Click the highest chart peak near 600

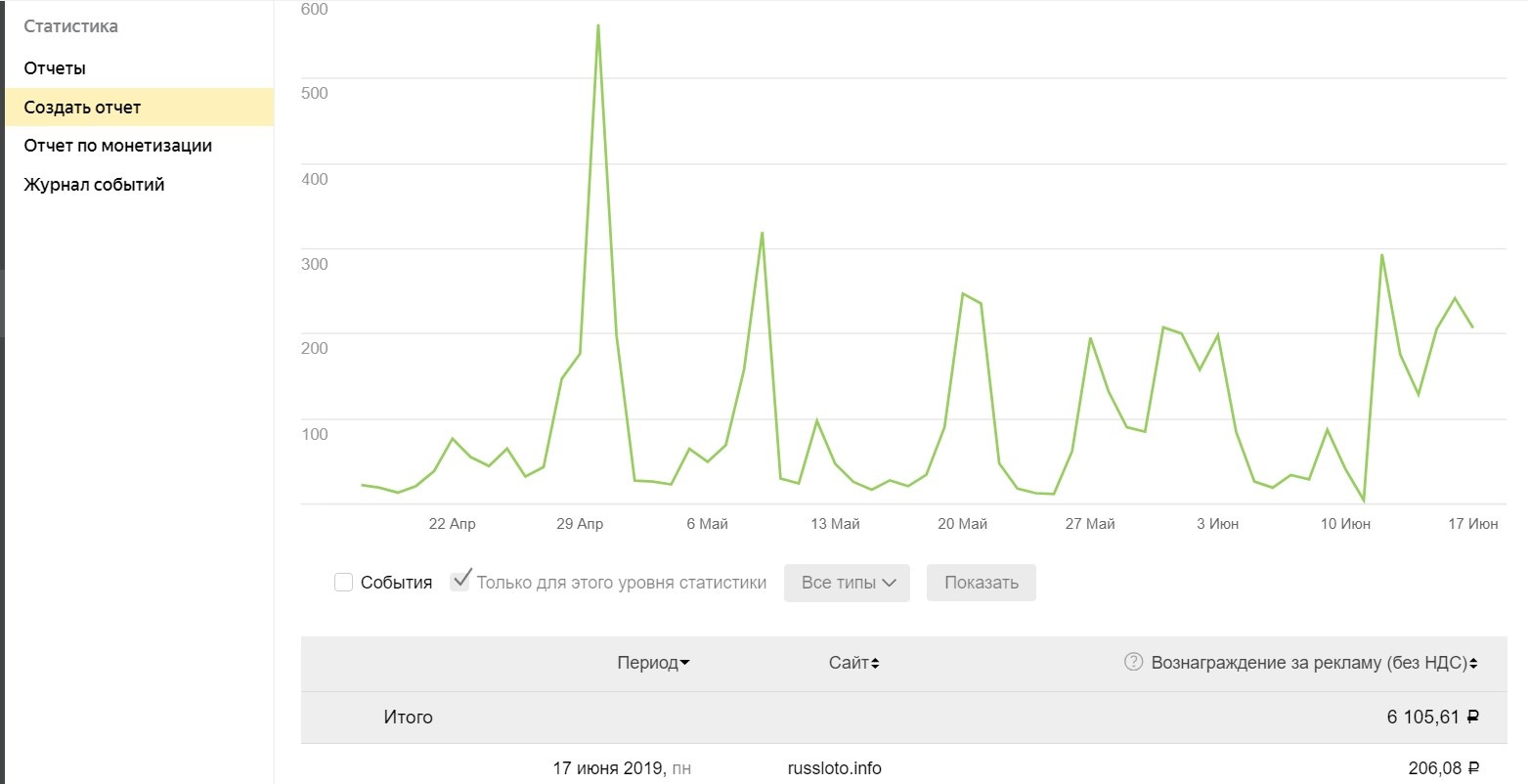pyautogui.click(x=597, y=26)
